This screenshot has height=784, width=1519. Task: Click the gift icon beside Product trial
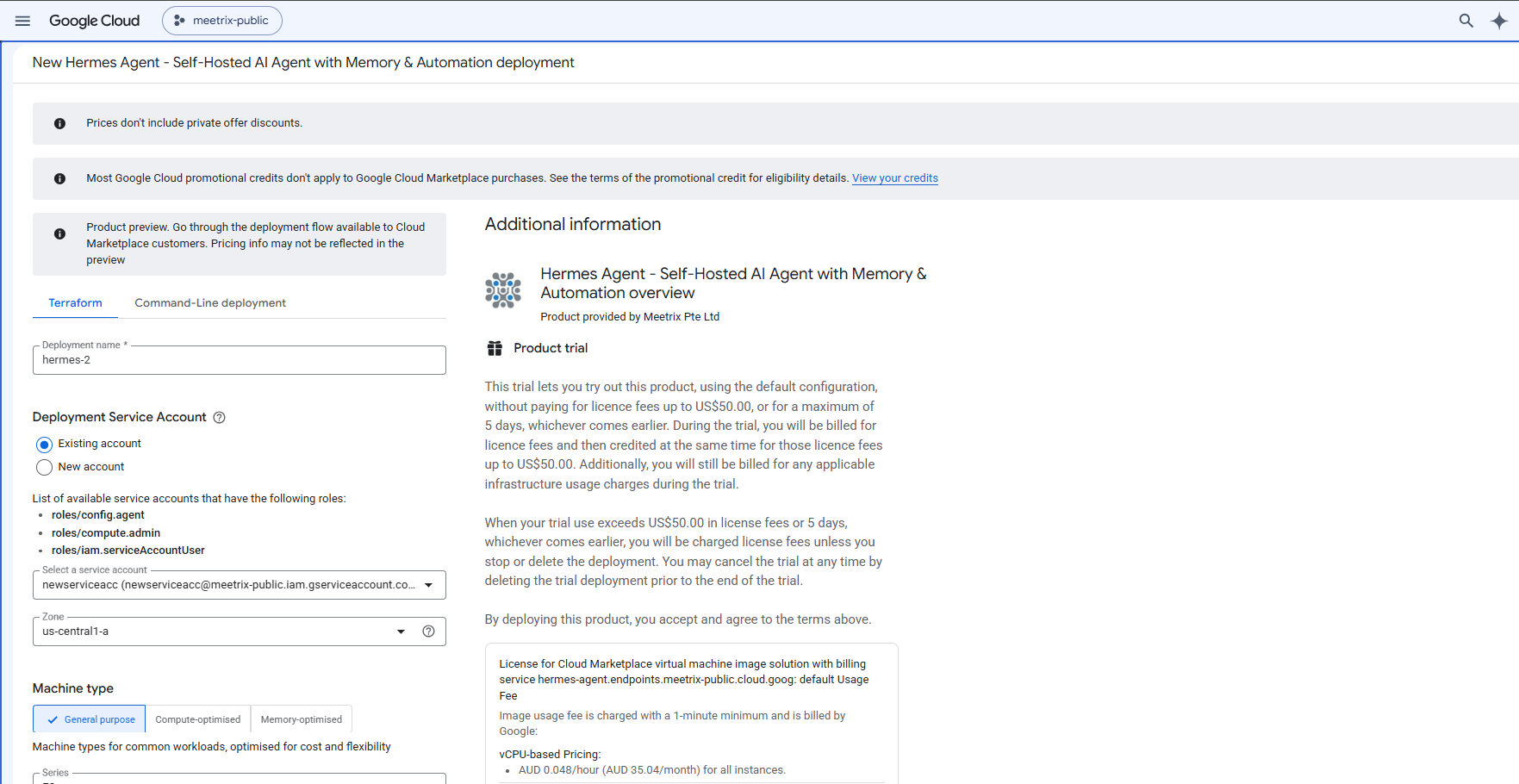[495, 348]
